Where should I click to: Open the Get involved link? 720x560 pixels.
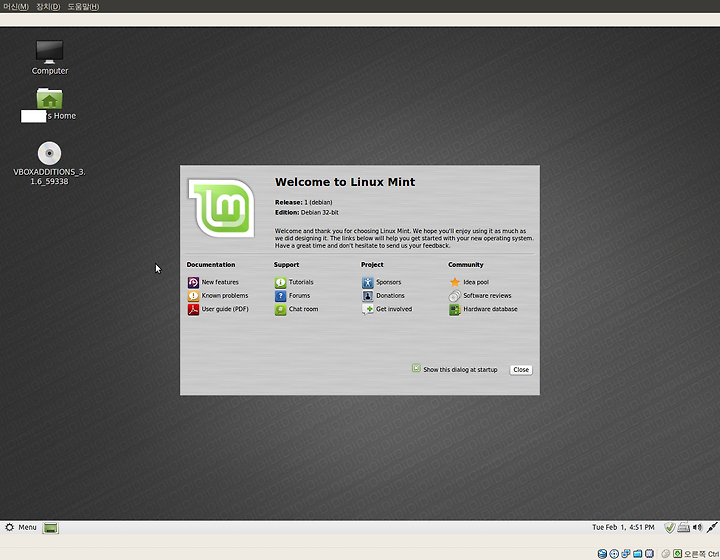(x=394, y=309)
